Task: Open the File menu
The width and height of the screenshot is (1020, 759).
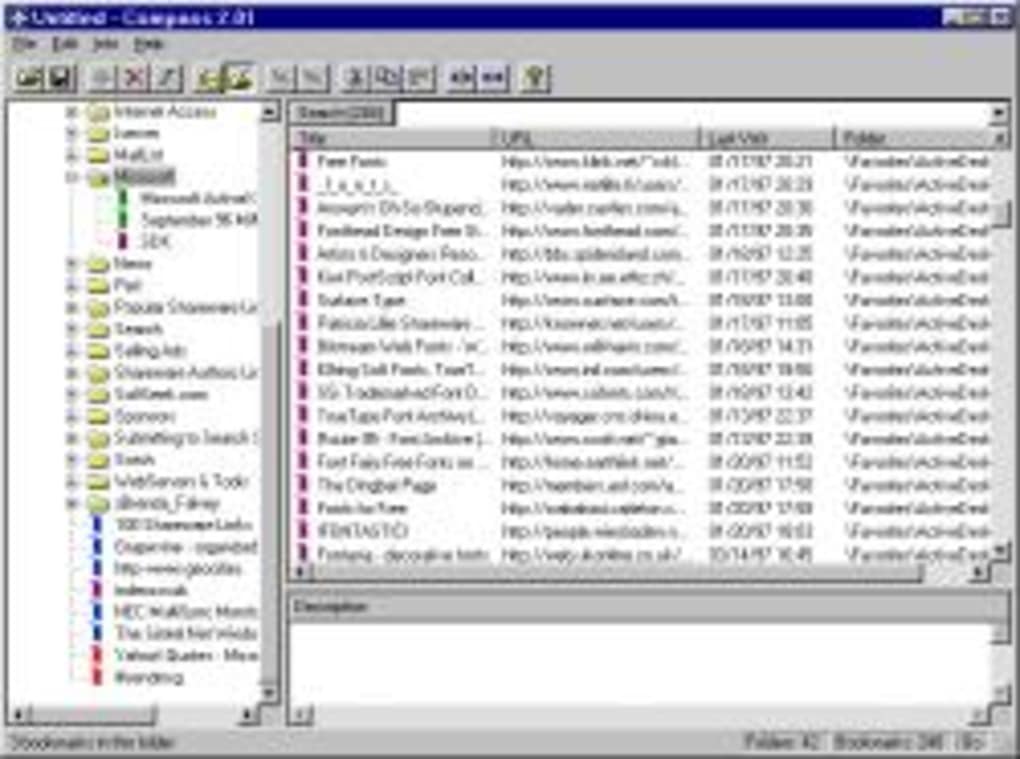Action: [x=25, y=45]
